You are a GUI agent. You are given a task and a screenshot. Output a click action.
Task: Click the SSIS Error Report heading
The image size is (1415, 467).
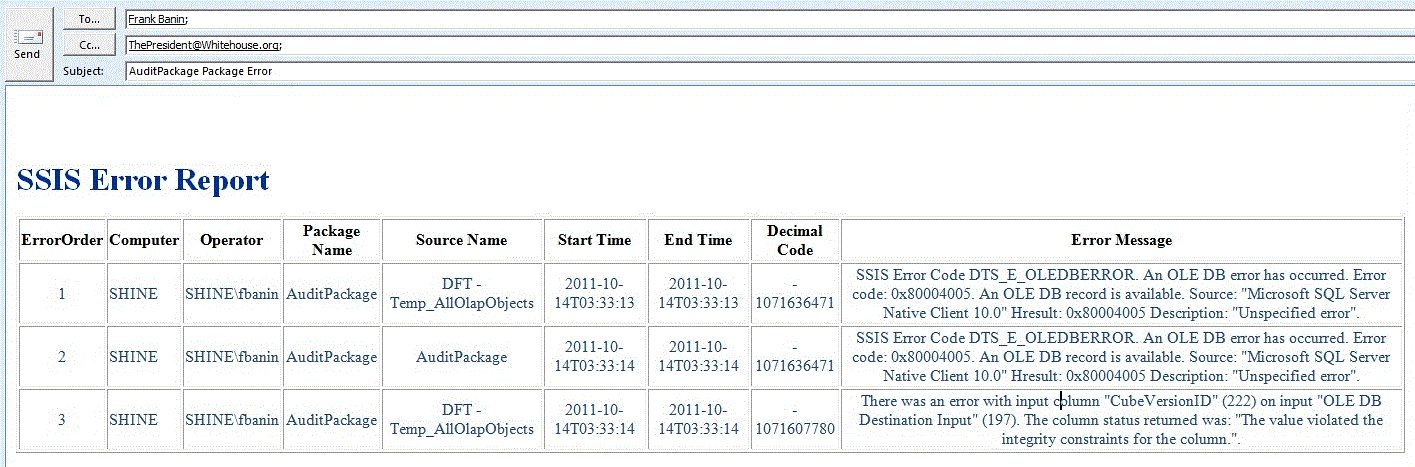click(x=143, y=180)
